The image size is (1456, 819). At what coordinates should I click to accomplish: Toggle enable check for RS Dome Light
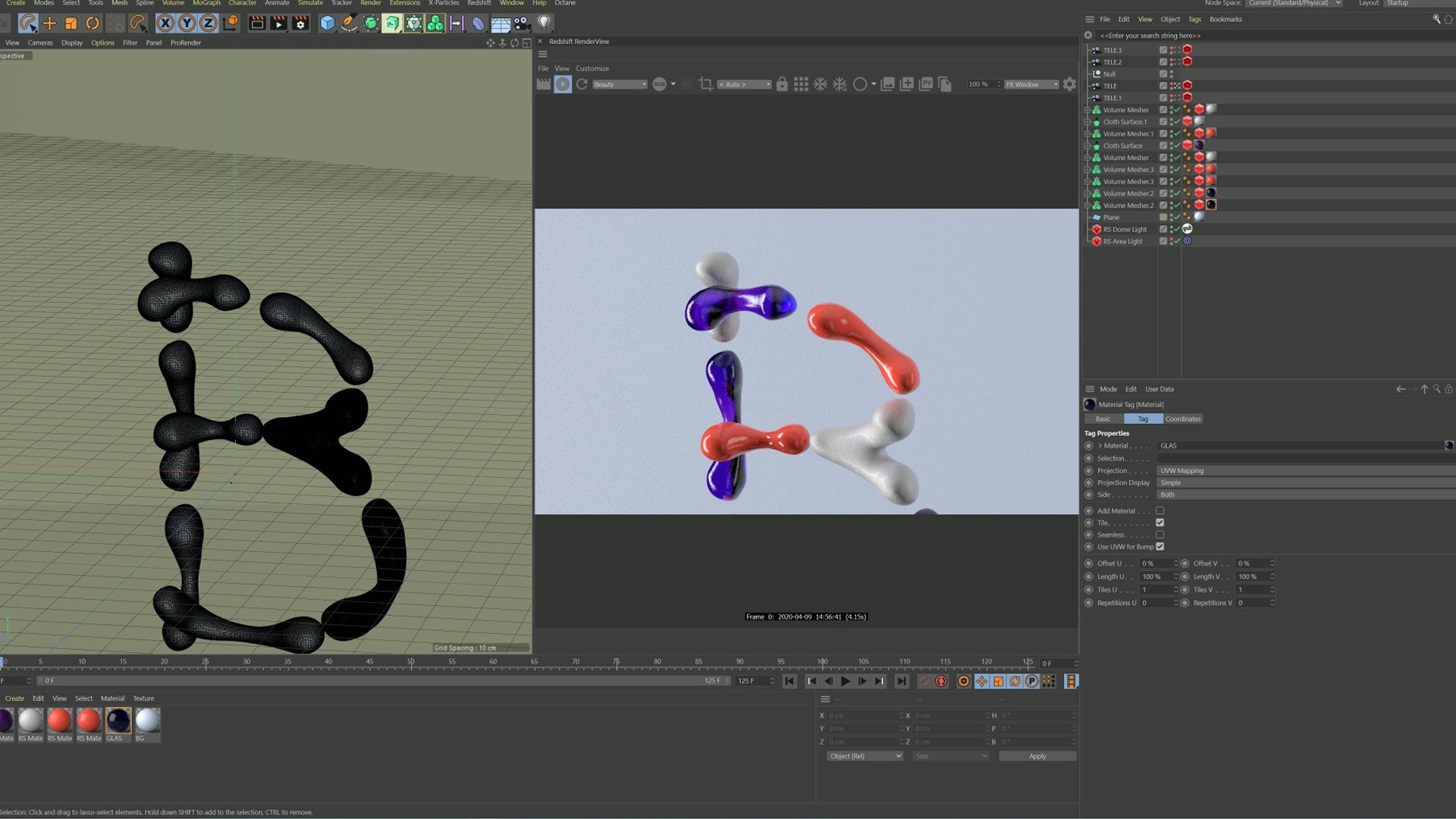(1177, 229)
